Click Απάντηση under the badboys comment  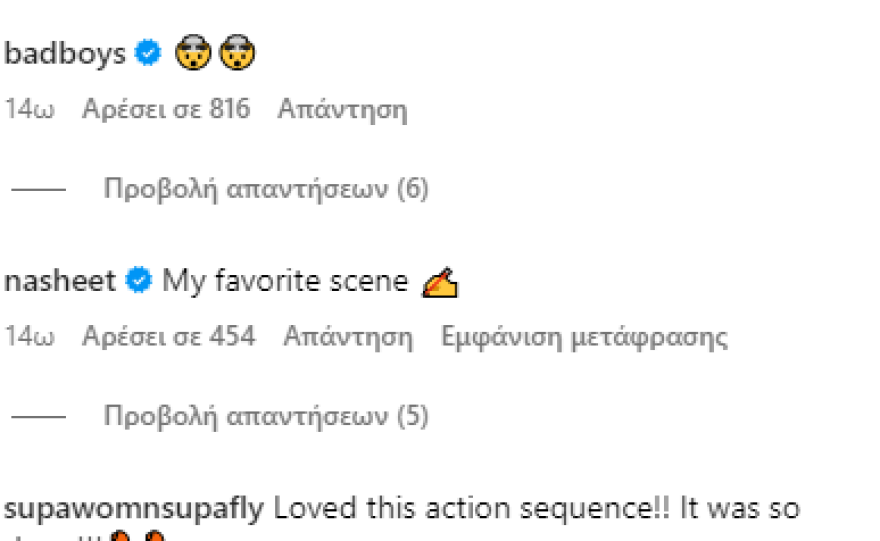[x=342, y=109]
